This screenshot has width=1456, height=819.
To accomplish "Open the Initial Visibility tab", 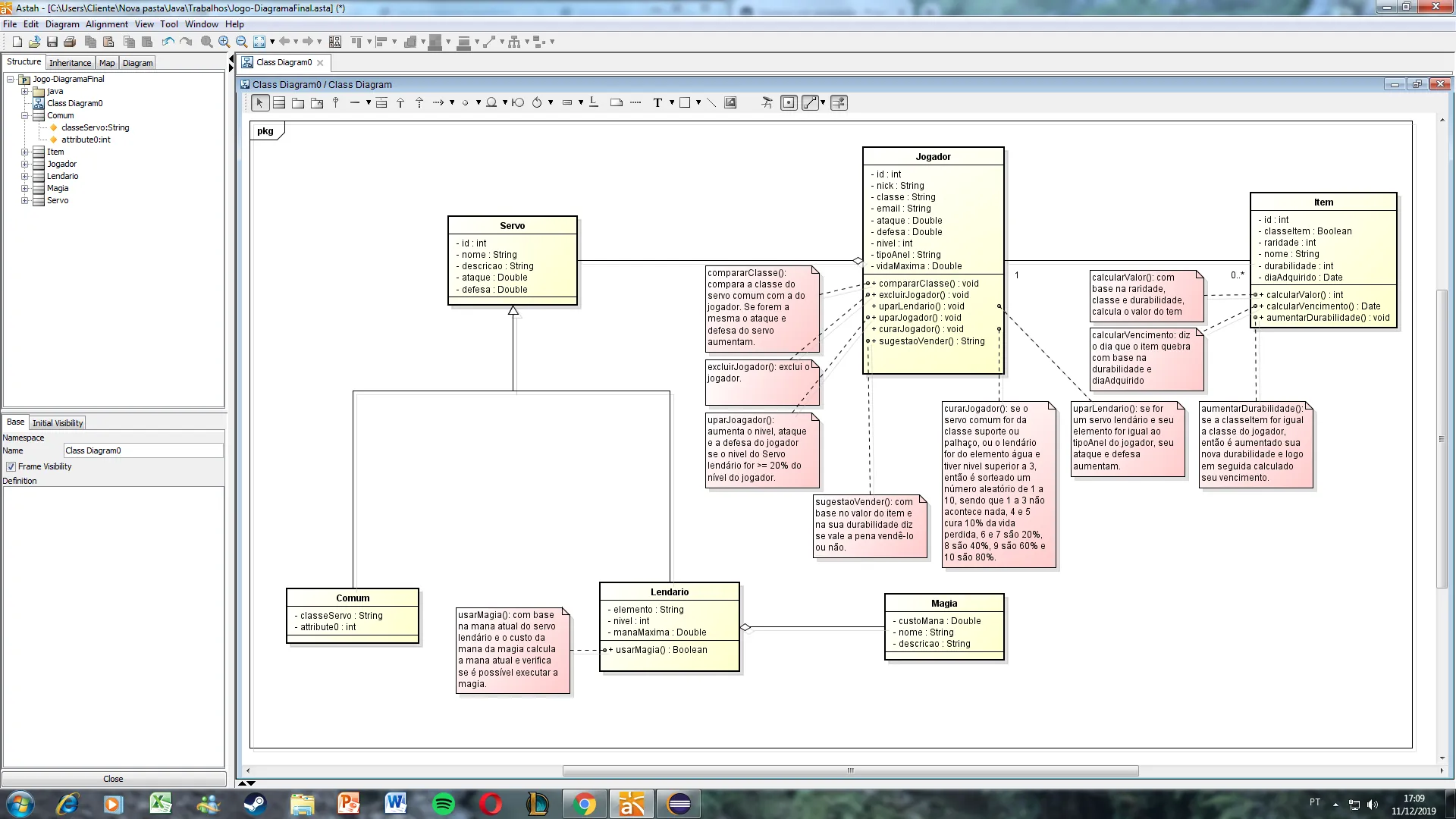I will pyautogui.click(x=58, y=423).
